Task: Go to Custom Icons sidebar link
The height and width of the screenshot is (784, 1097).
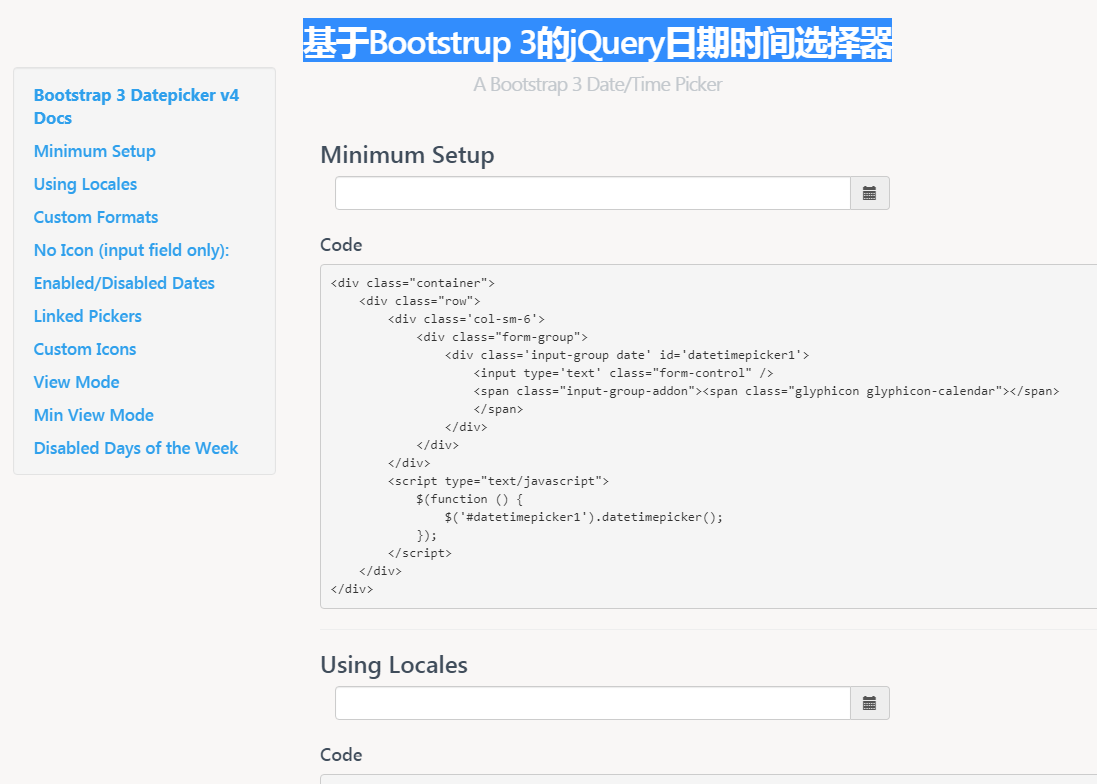Action: tap(85, 349)
